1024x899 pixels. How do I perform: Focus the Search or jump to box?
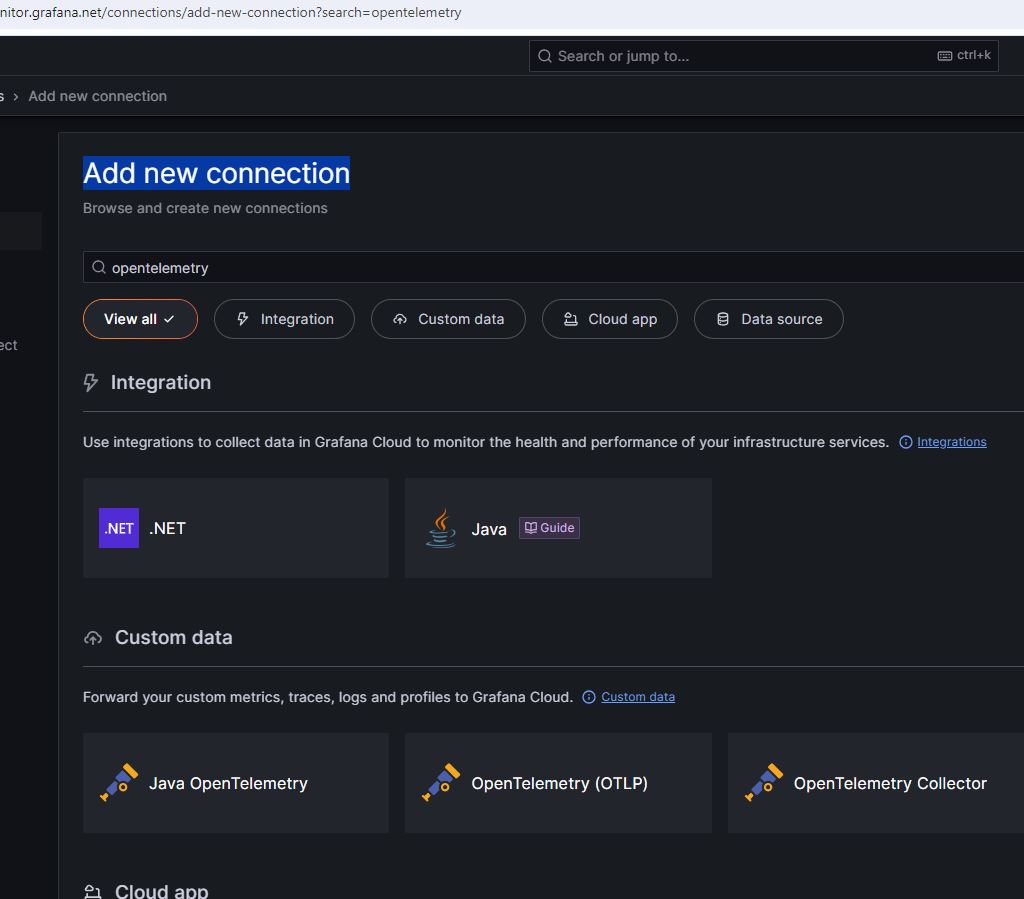pyautogui.click(x=763, y=56)
